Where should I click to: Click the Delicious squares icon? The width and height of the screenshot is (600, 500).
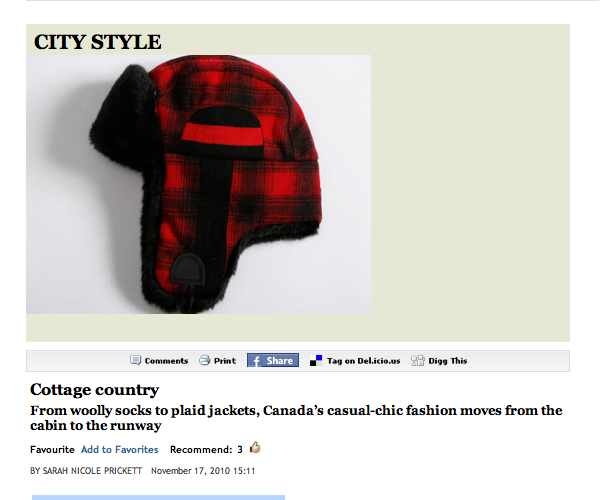pyautogui.click(x=316, y=360)
